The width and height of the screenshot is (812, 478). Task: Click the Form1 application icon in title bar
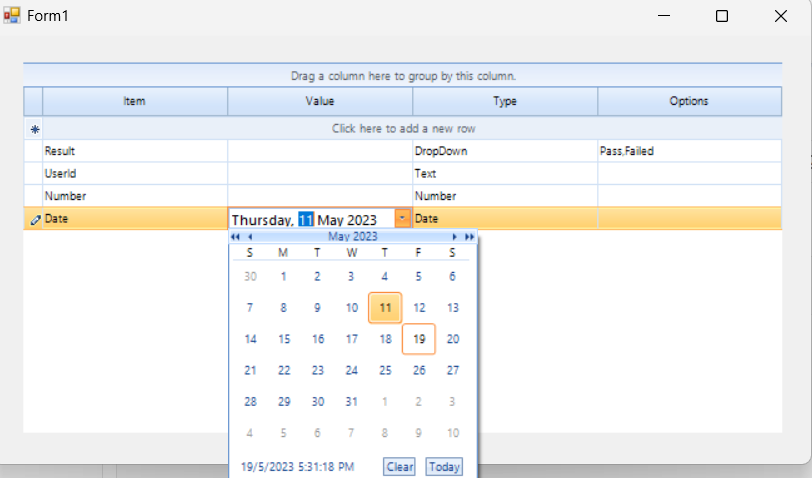12,16
